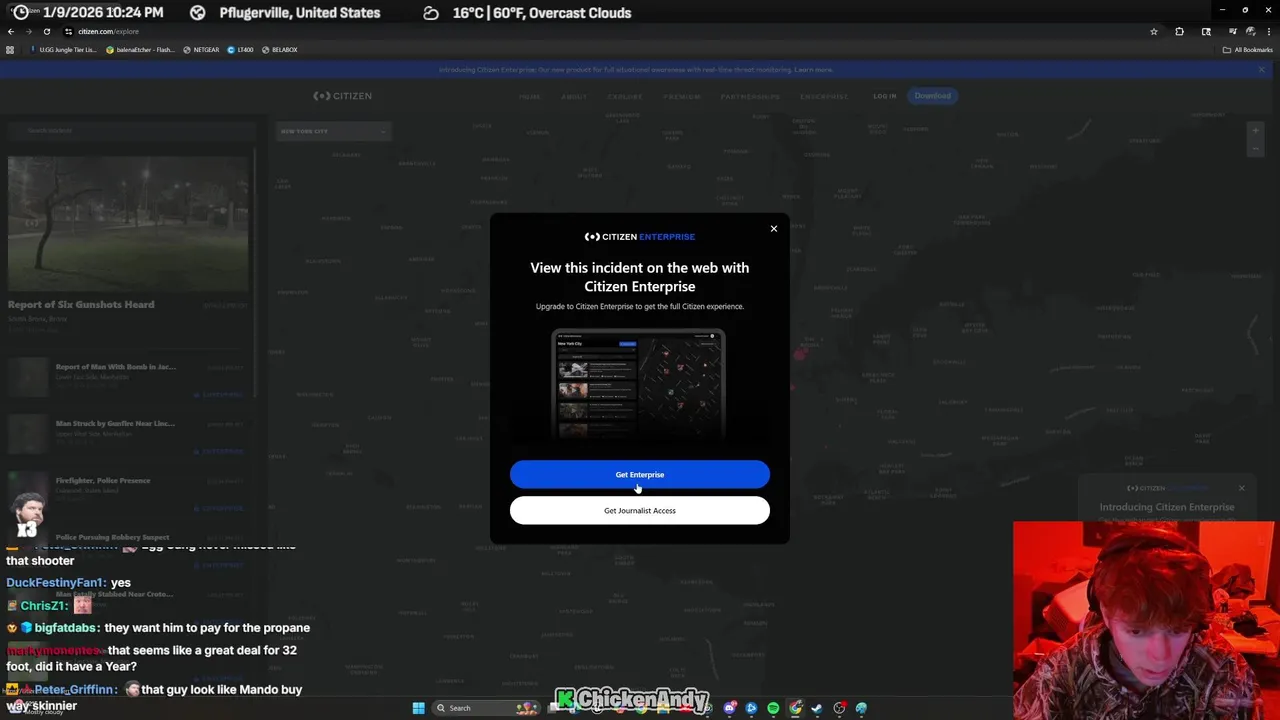Open the NETGEAR bookmark

coord(201,49)
